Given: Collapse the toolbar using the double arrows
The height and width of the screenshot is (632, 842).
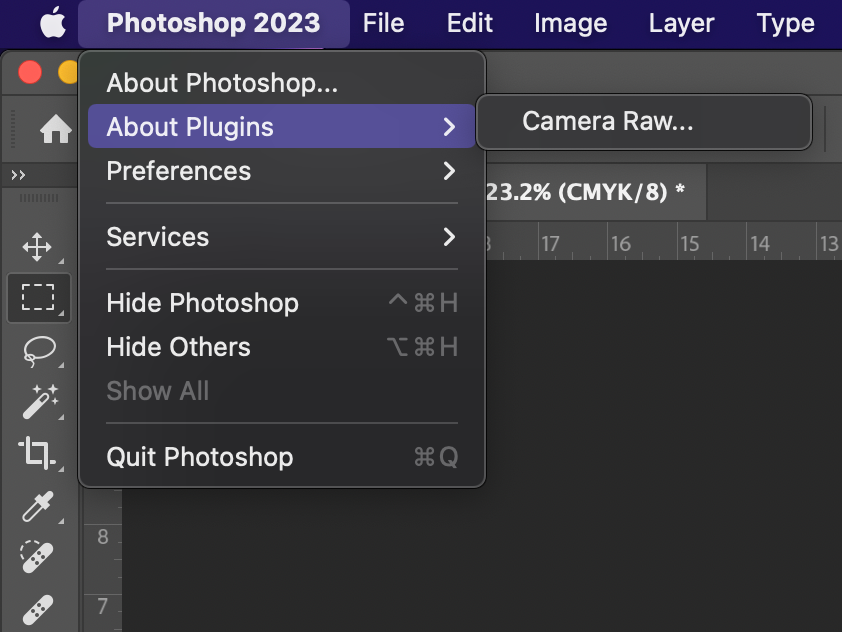Looking at the screenshot, I should 20,175.
